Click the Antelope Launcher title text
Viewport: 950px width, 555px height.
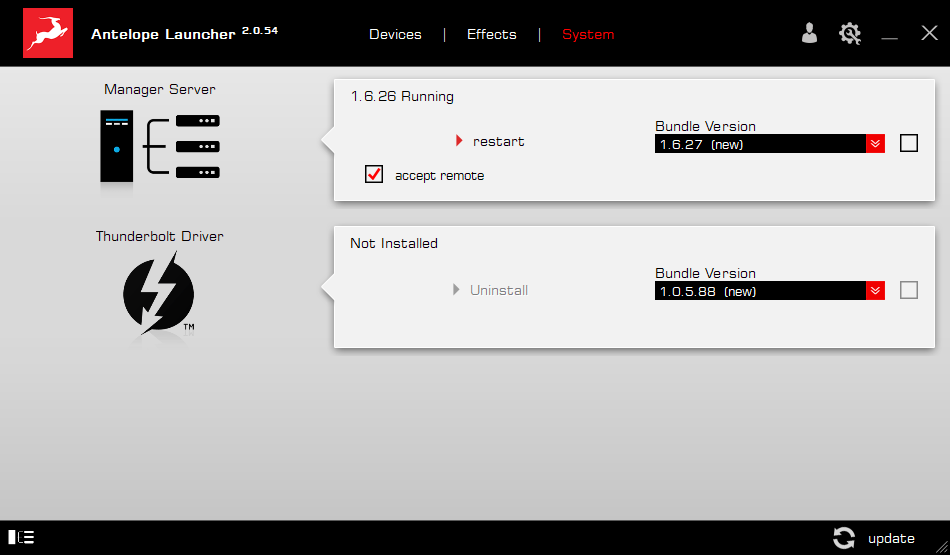tap(163, 34)
